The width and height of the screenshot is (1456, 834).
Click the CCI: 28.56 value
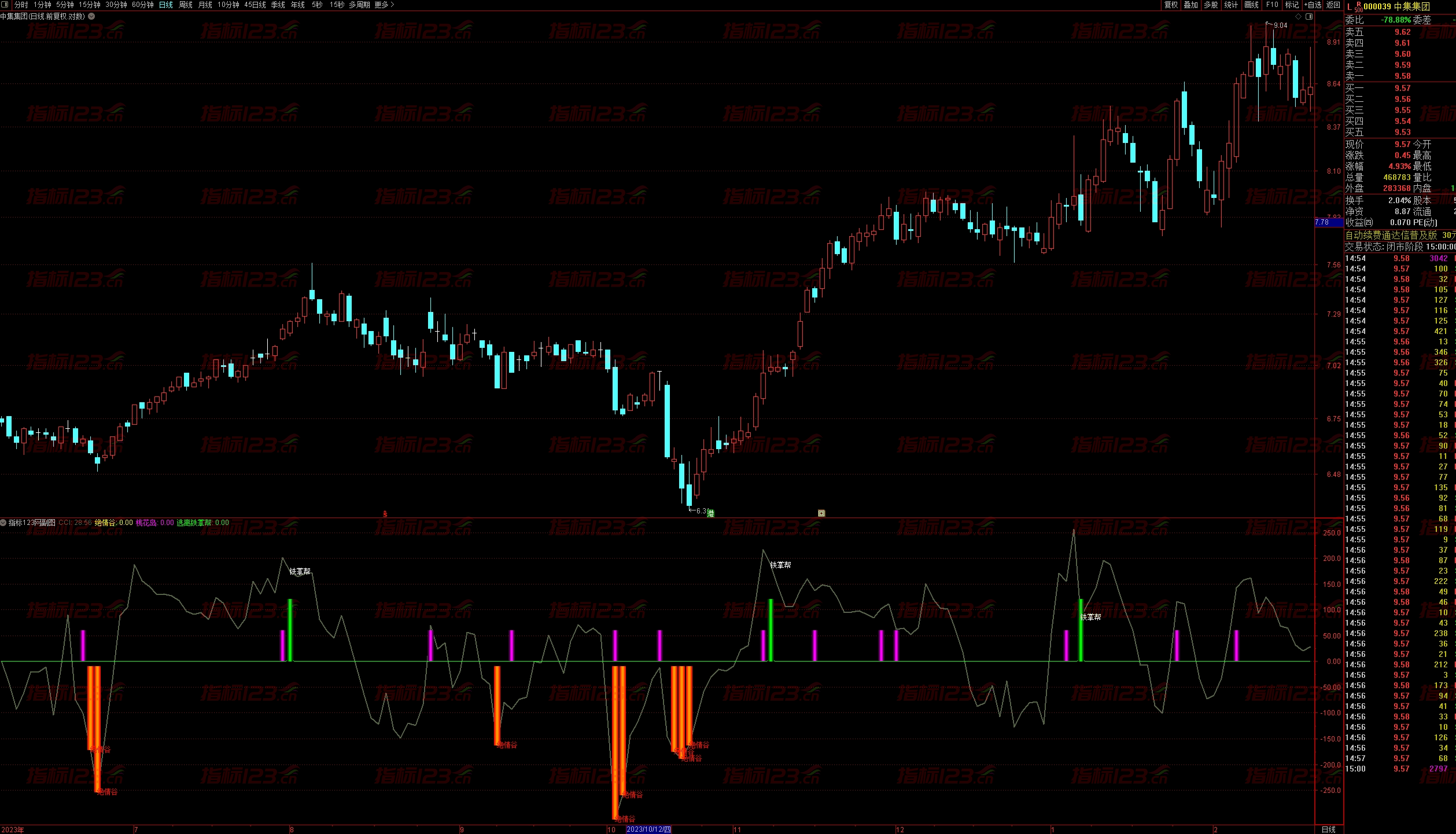75,522
